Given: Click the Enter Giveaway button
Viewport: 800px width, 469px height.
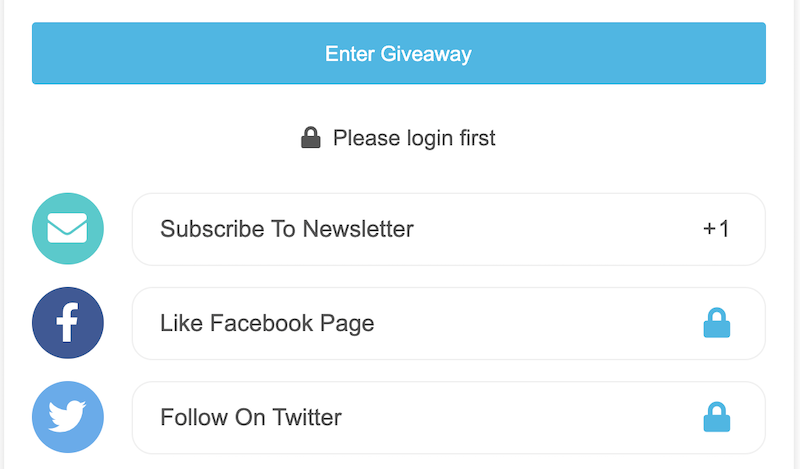Looking at the screenshot, I should pyautogui.click(x=398, y=53).
